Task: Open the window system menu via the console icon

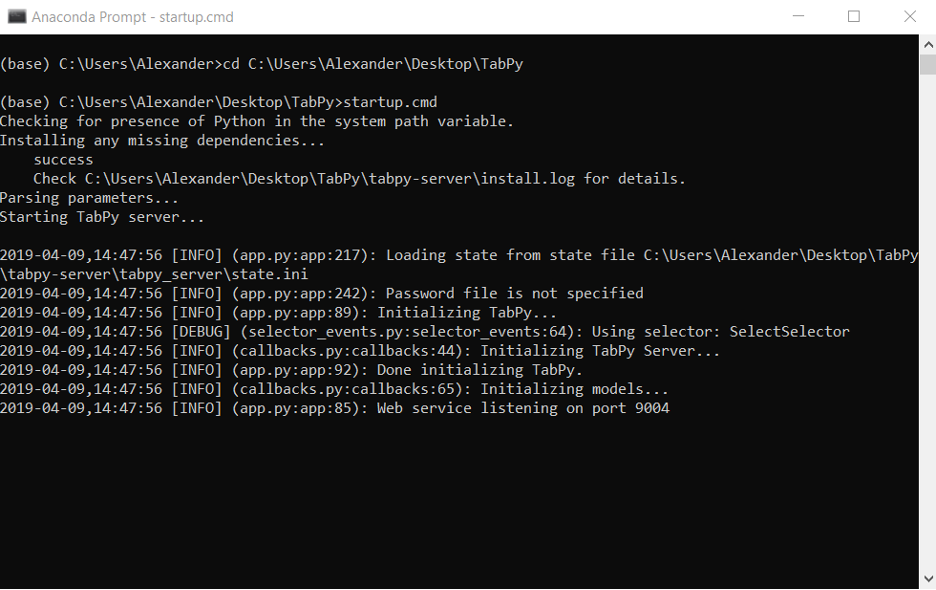Action: point(16,17)
